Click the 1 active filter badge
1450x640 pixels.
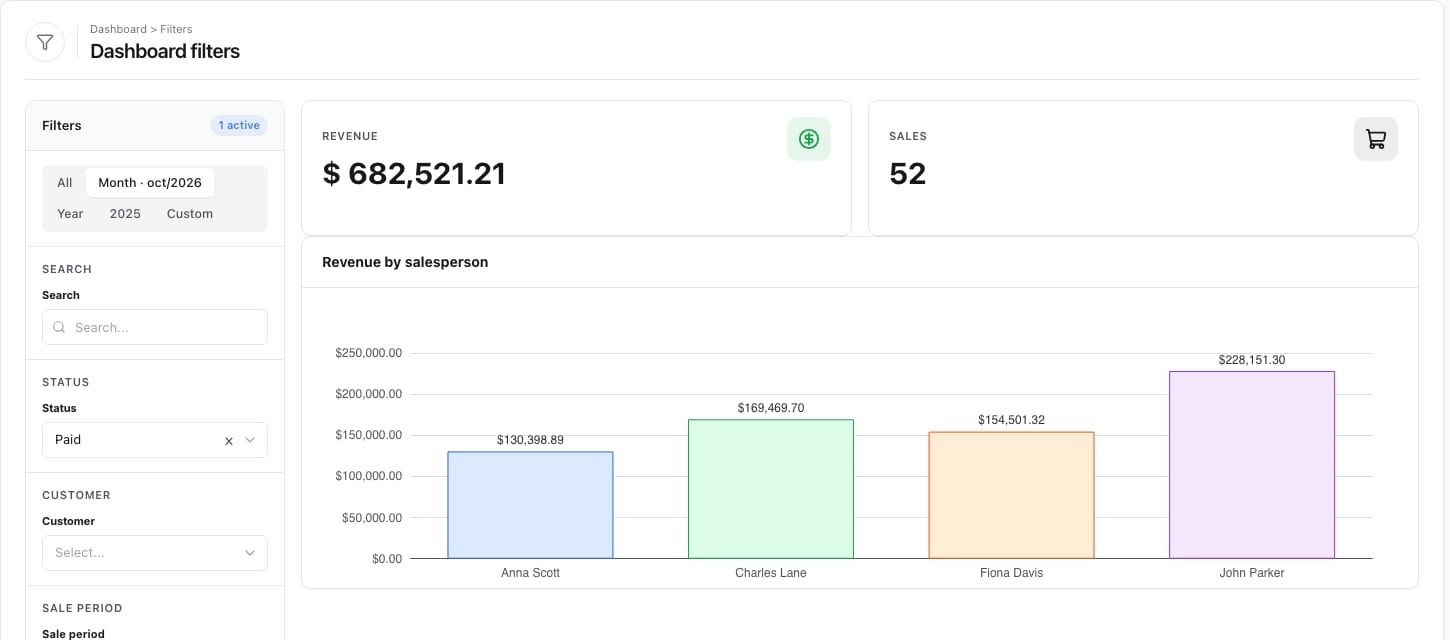(x=239, y=125)
